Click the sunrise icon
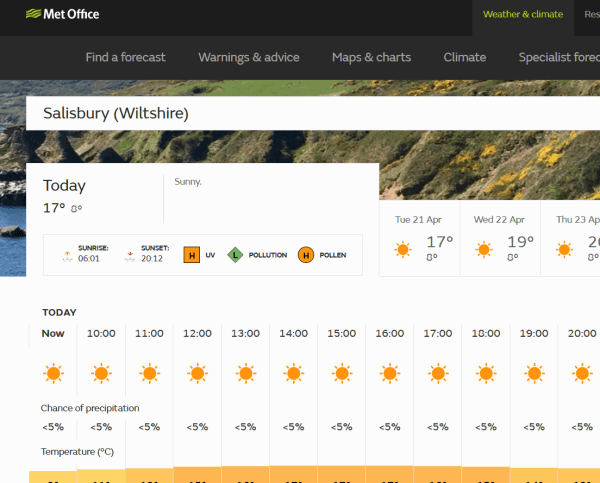 pyautogui.click(x=66, y=254)
